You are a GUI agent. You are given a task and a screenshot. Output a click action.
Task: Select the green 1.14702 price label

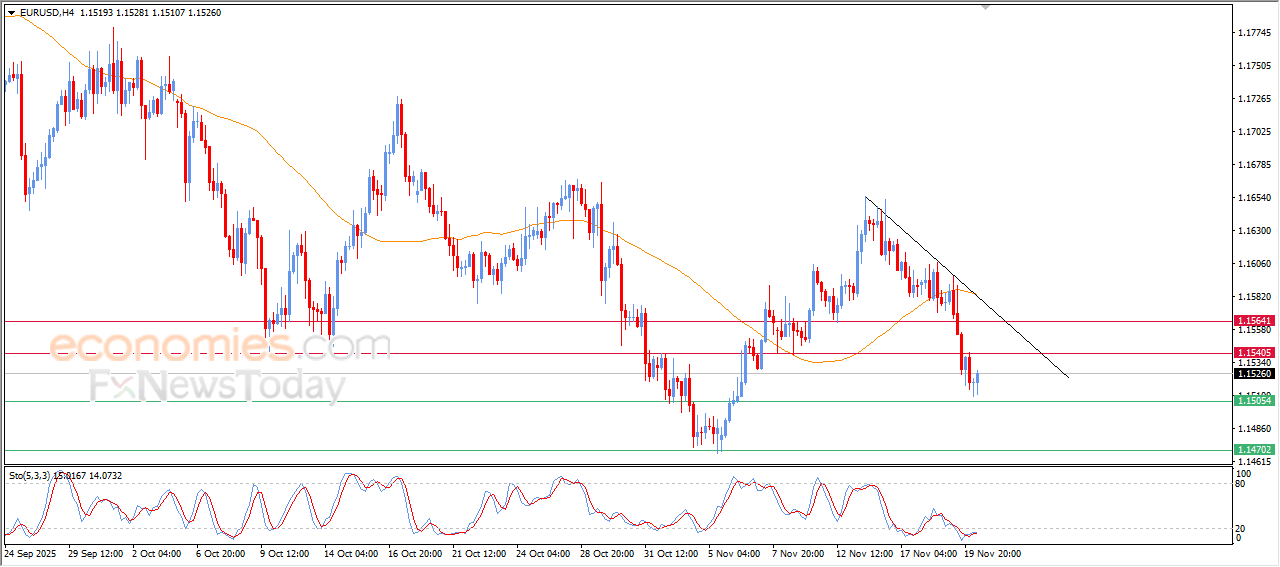[1253, 450]
